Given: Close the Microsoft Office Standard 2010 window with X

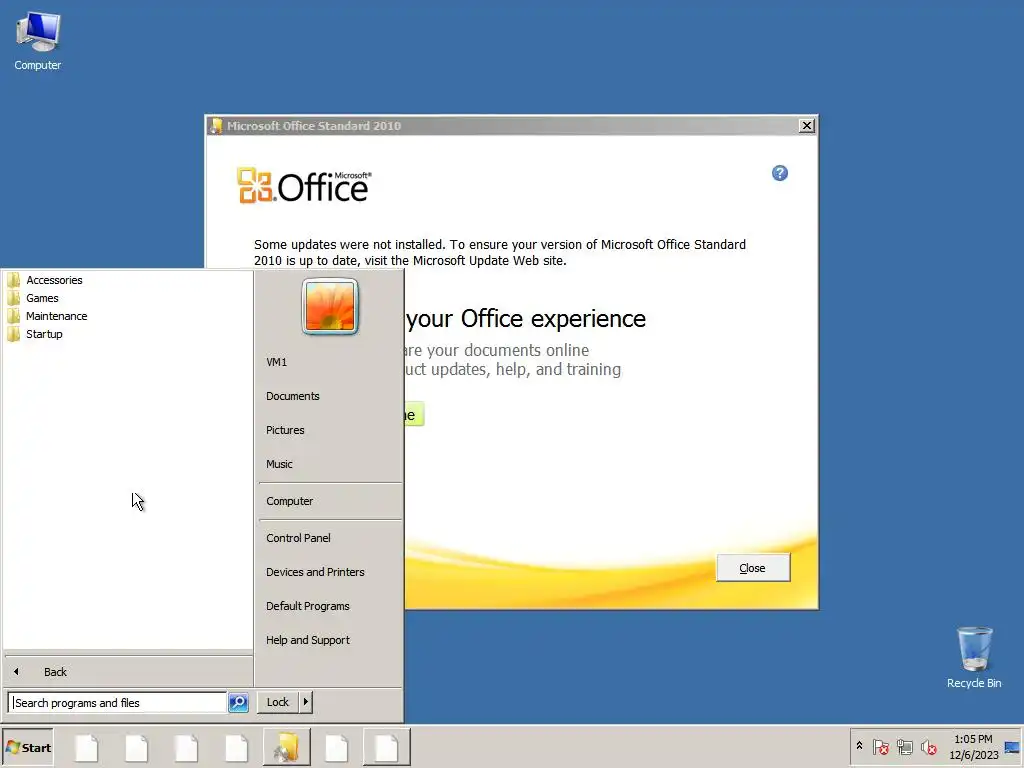Looking at the screenshot, I should coord(807,125).
